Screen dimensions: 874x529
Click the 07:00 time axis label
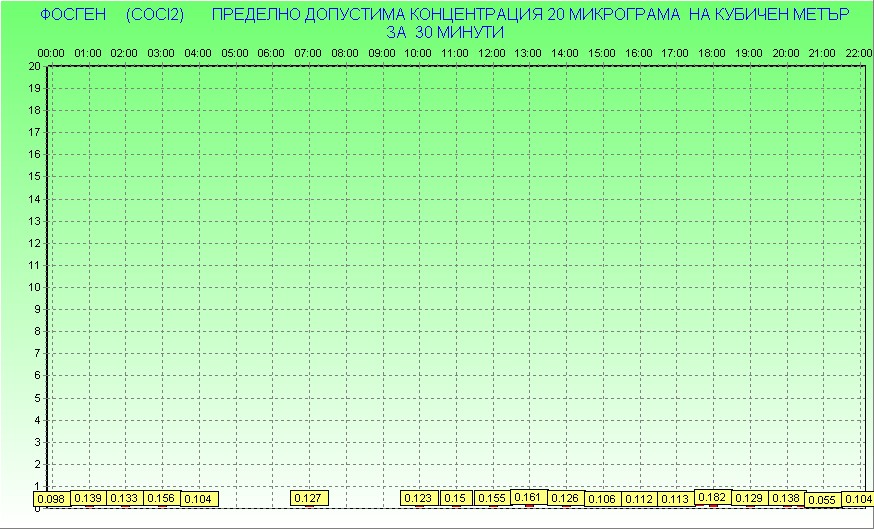(309, 52)
